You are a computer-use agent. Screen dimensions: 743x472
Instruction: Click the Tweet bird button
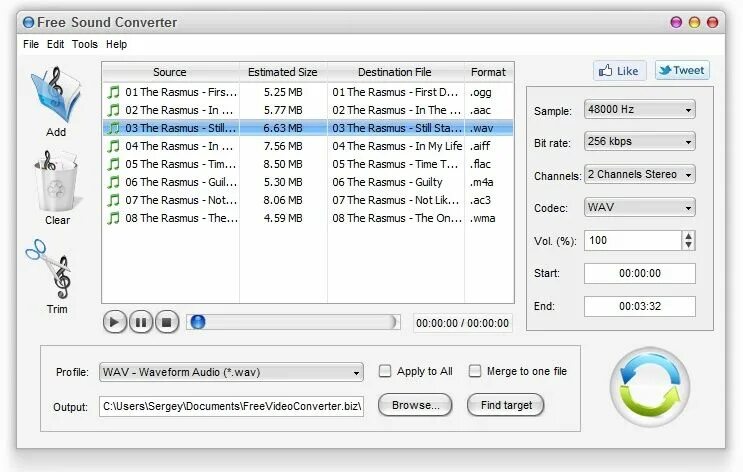[682, 71]
